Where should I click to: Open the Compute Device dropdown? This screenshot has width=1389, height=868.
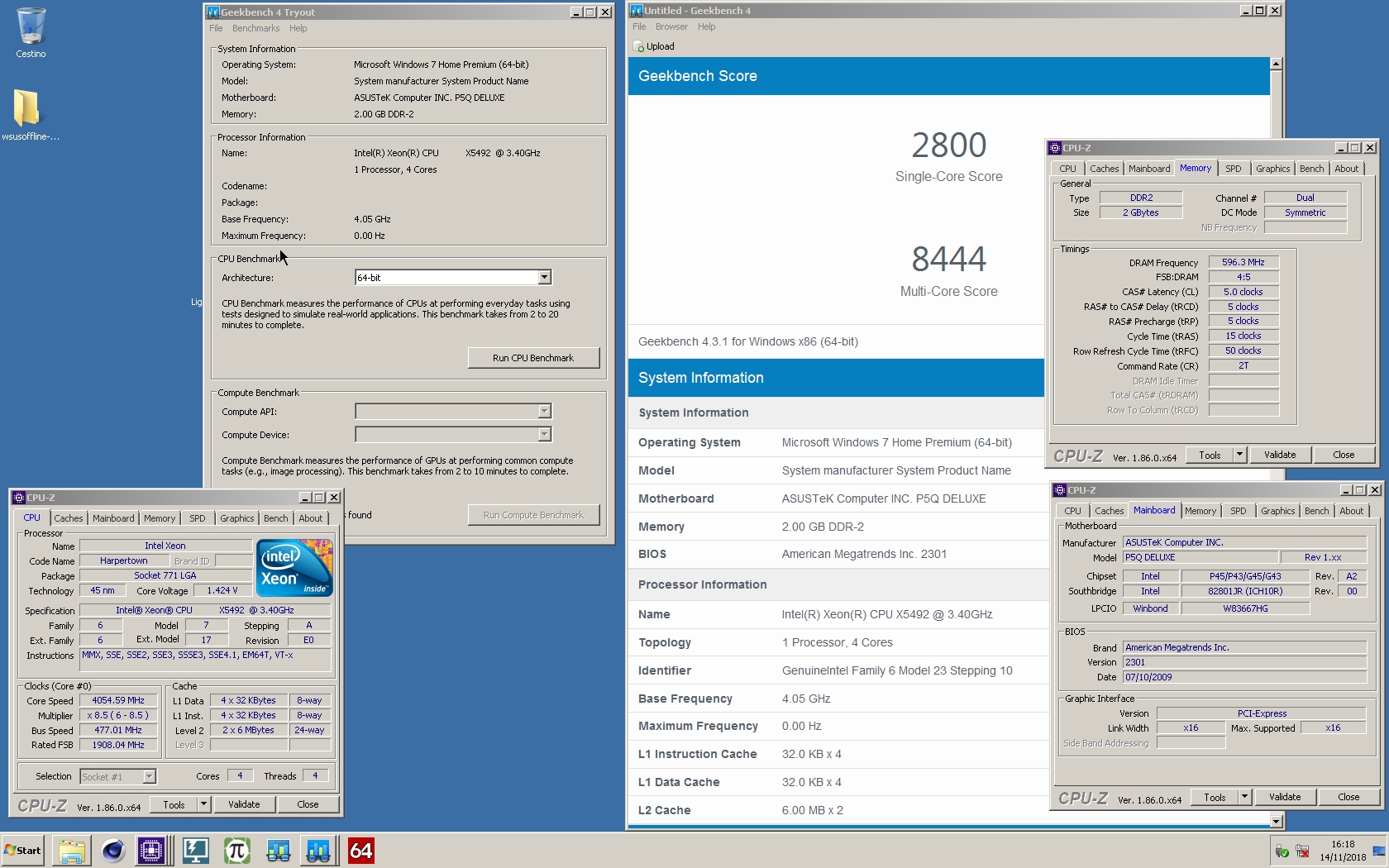click(x=544, y=435)
